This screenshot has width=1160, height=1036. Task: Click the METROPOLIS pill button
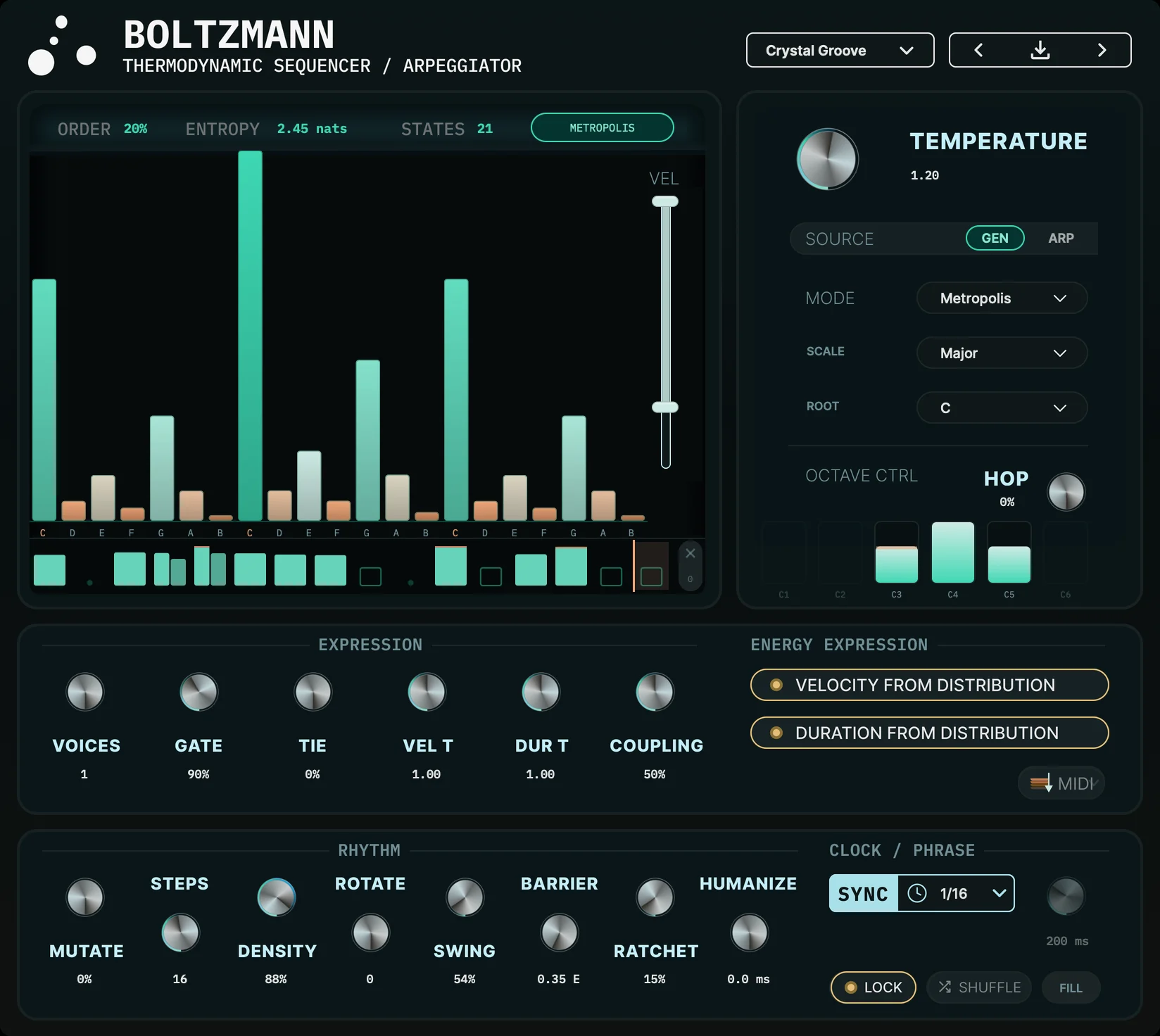click(602, 127)
